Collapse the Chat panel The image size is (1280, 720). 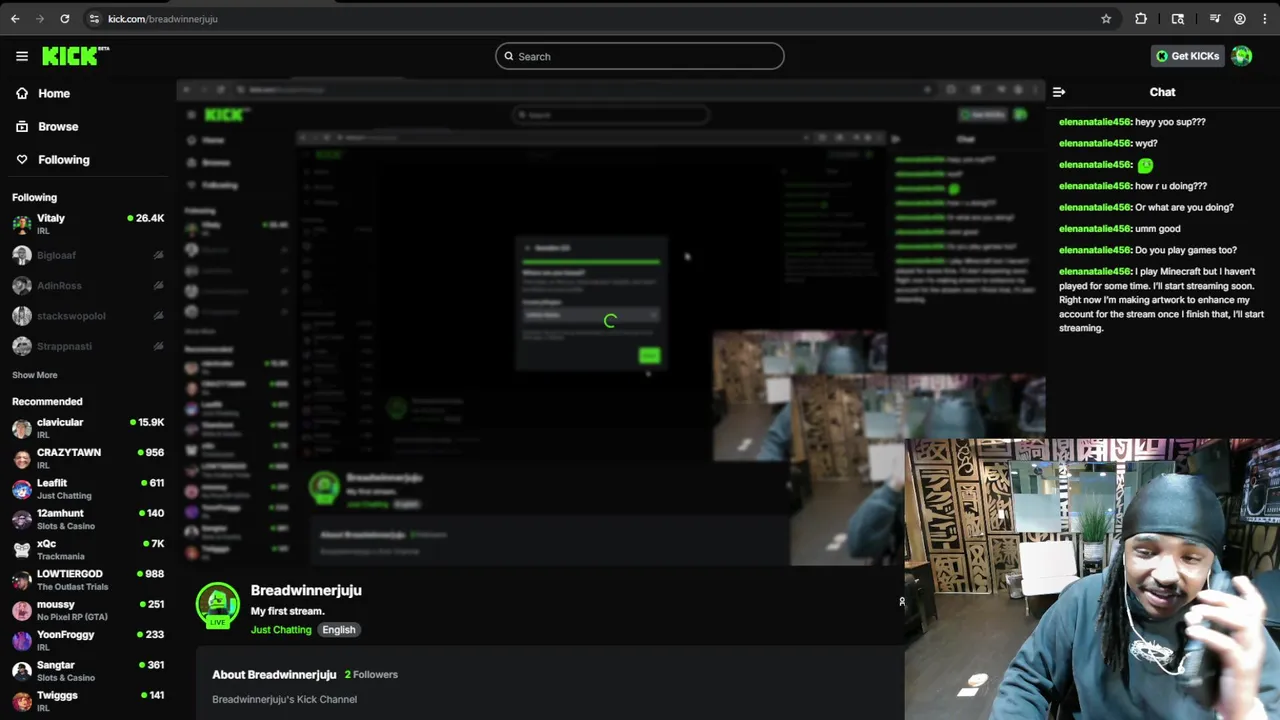coord(1059,92)
